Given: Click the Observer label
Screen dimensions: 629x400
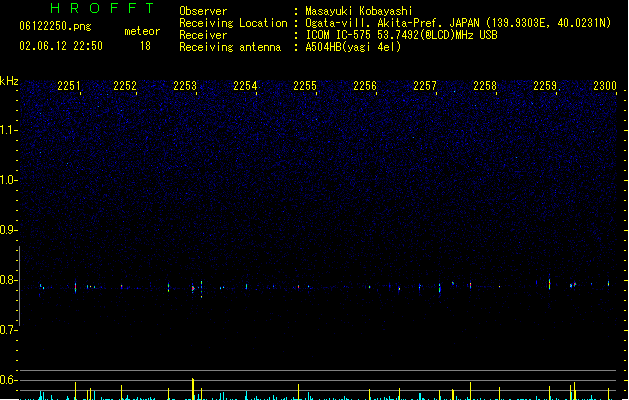Looking at the screenshot, I should click(x=203, y=11).
